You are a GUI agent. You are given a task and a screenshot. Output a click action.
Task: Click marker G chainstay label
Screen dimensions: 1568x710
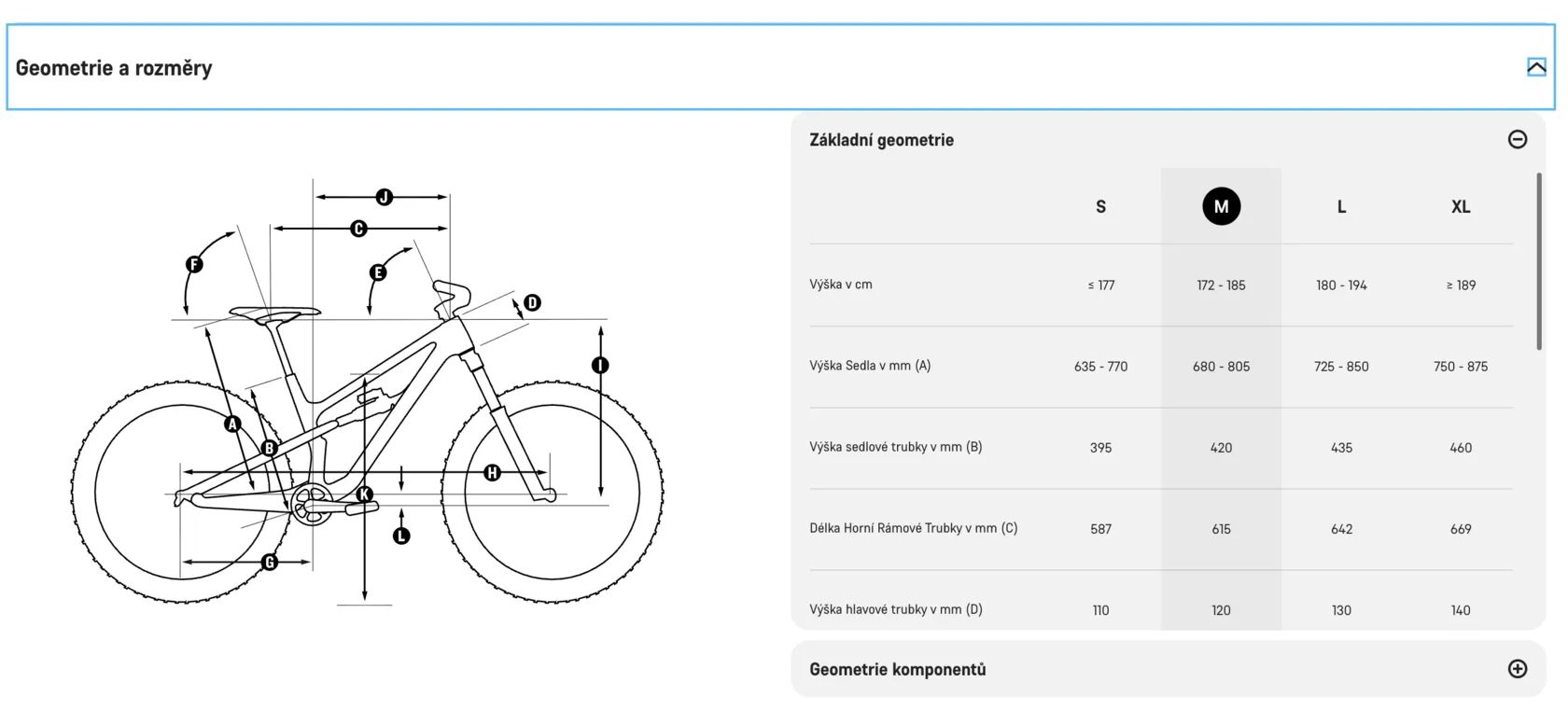(270, 562)
